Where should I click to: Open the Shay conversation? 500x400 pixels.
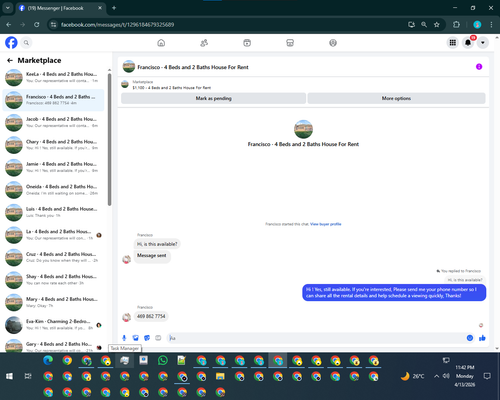point(53,280)
